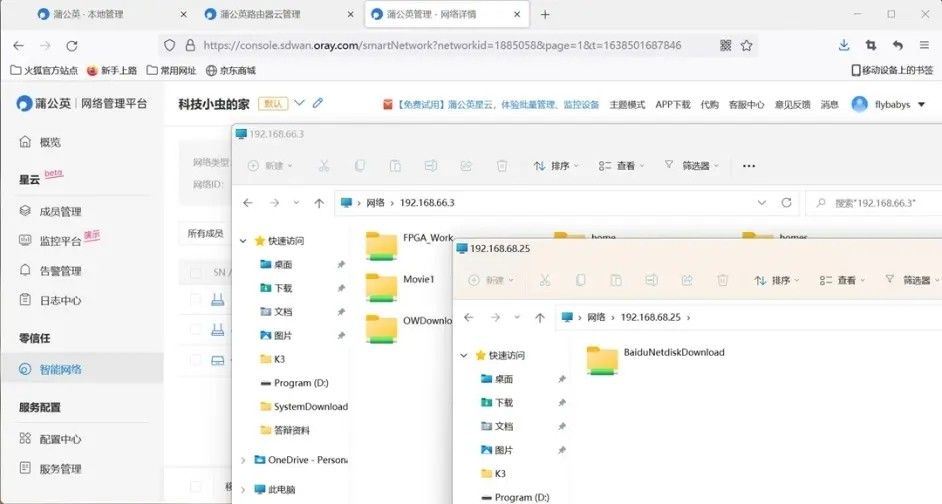Open 成员管理 in the left sidebar
Screen dimensions: 942x504
point(62,211)
